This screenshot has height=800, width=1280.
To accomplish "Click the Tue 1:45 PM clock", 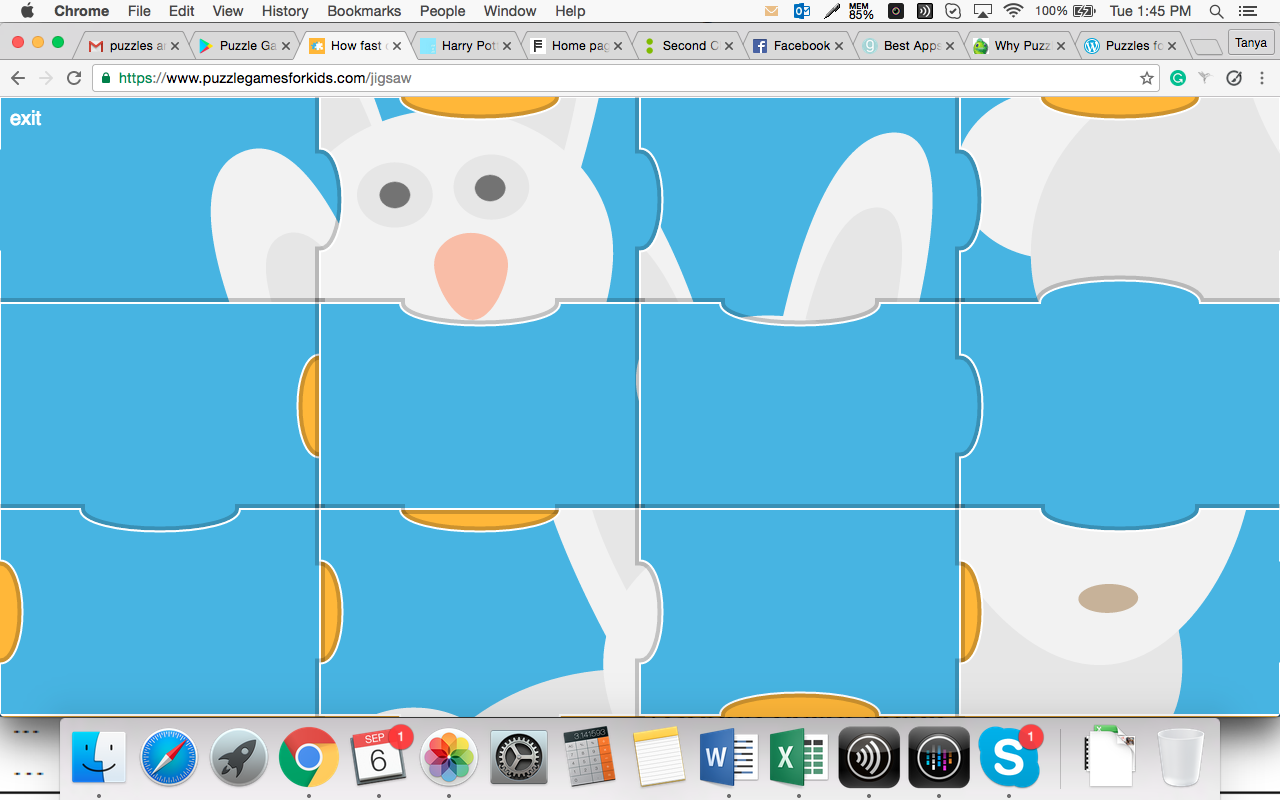I will 1150,11.
